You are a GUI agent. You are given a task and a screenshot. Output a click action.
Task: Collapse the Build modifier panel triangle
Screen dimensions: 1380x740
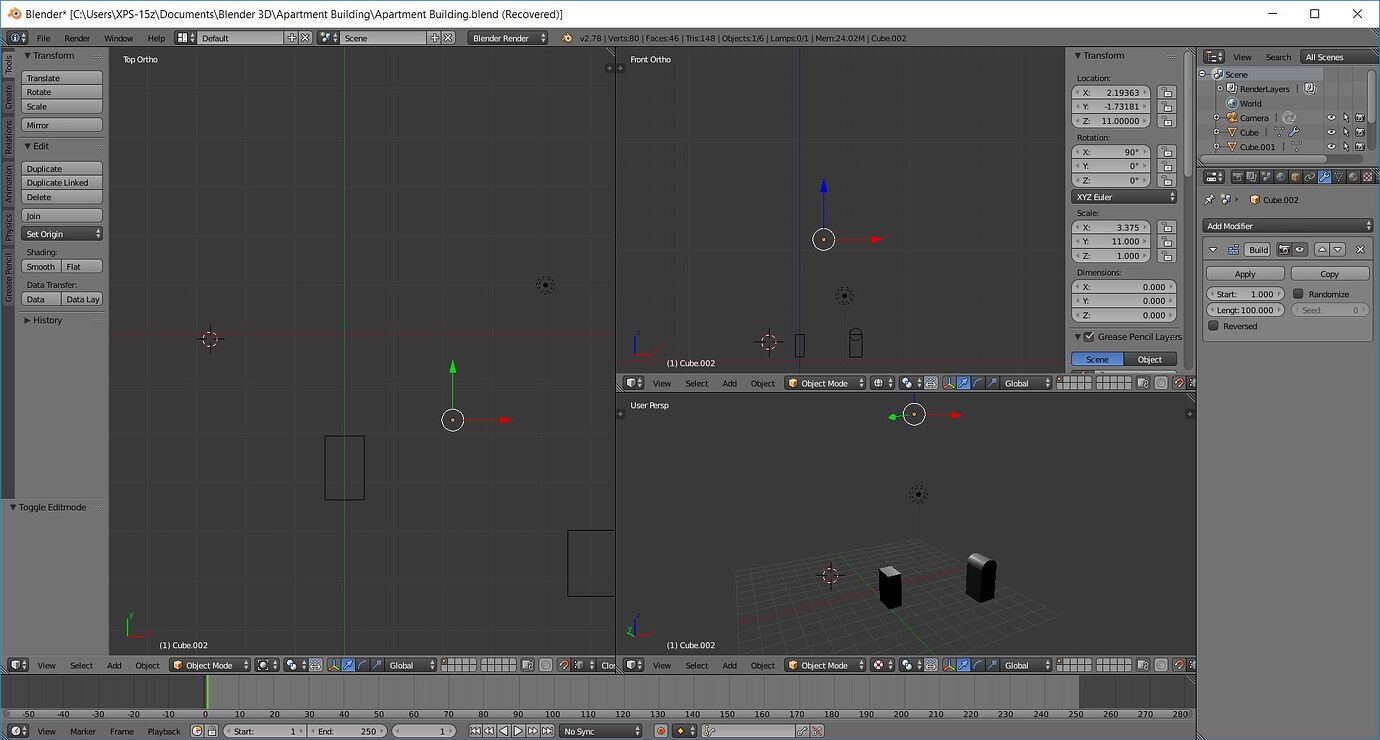[x=1213, y=250]
